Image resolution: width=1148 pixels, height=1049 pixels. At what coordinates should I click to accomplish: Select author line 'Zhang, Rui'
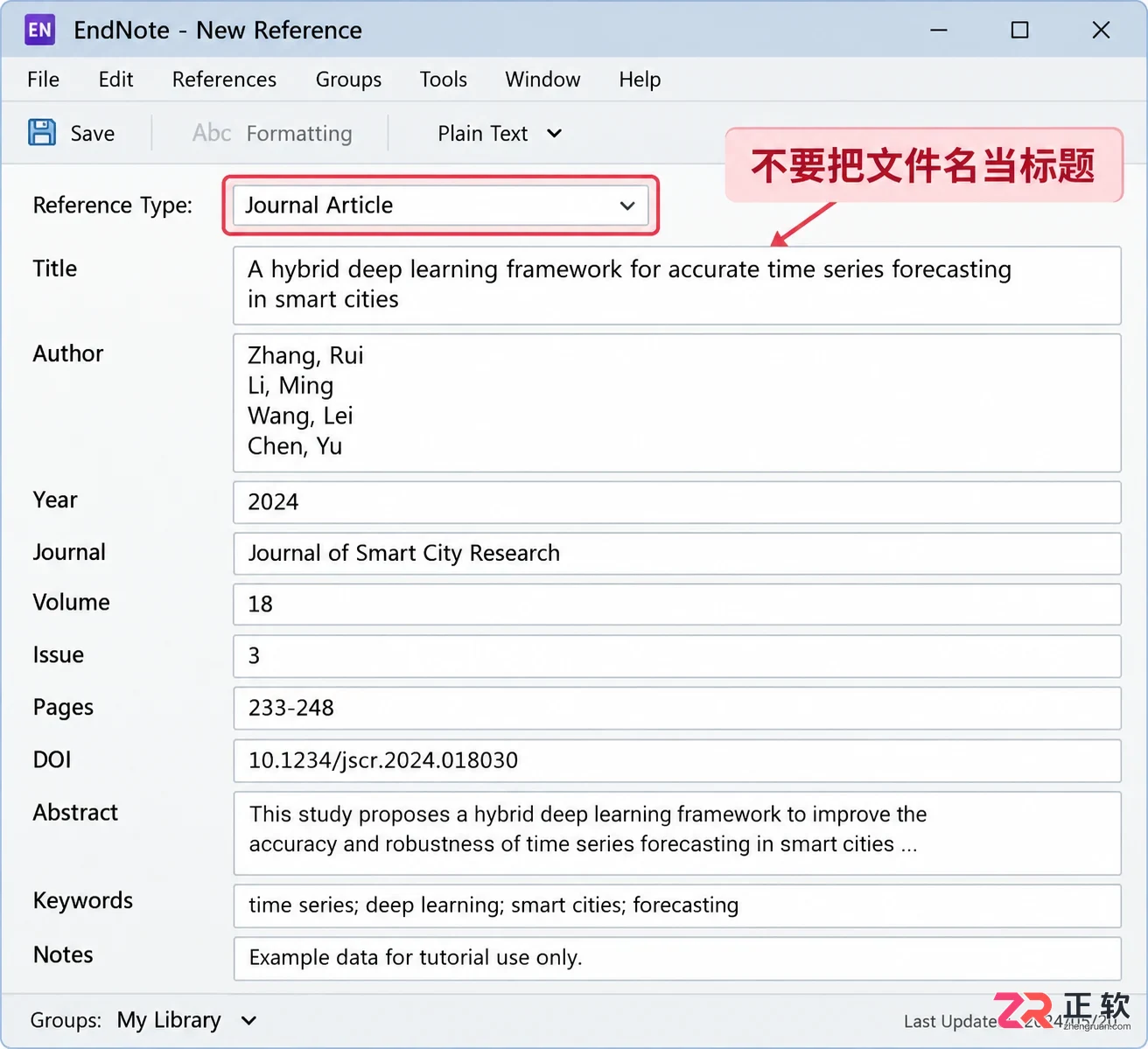point(305,355)
